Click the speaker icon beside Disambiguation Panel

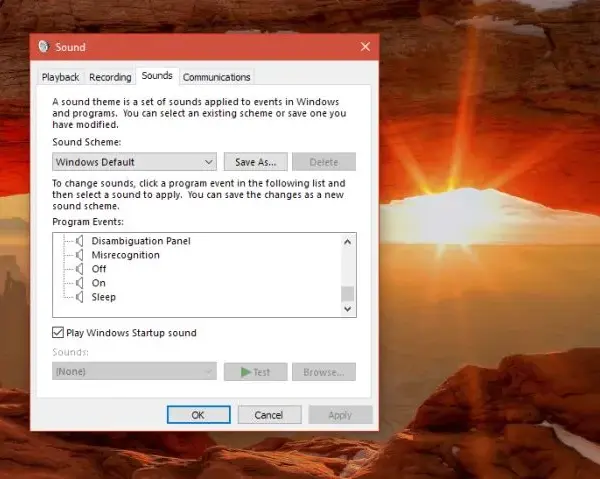pos(79,241)
